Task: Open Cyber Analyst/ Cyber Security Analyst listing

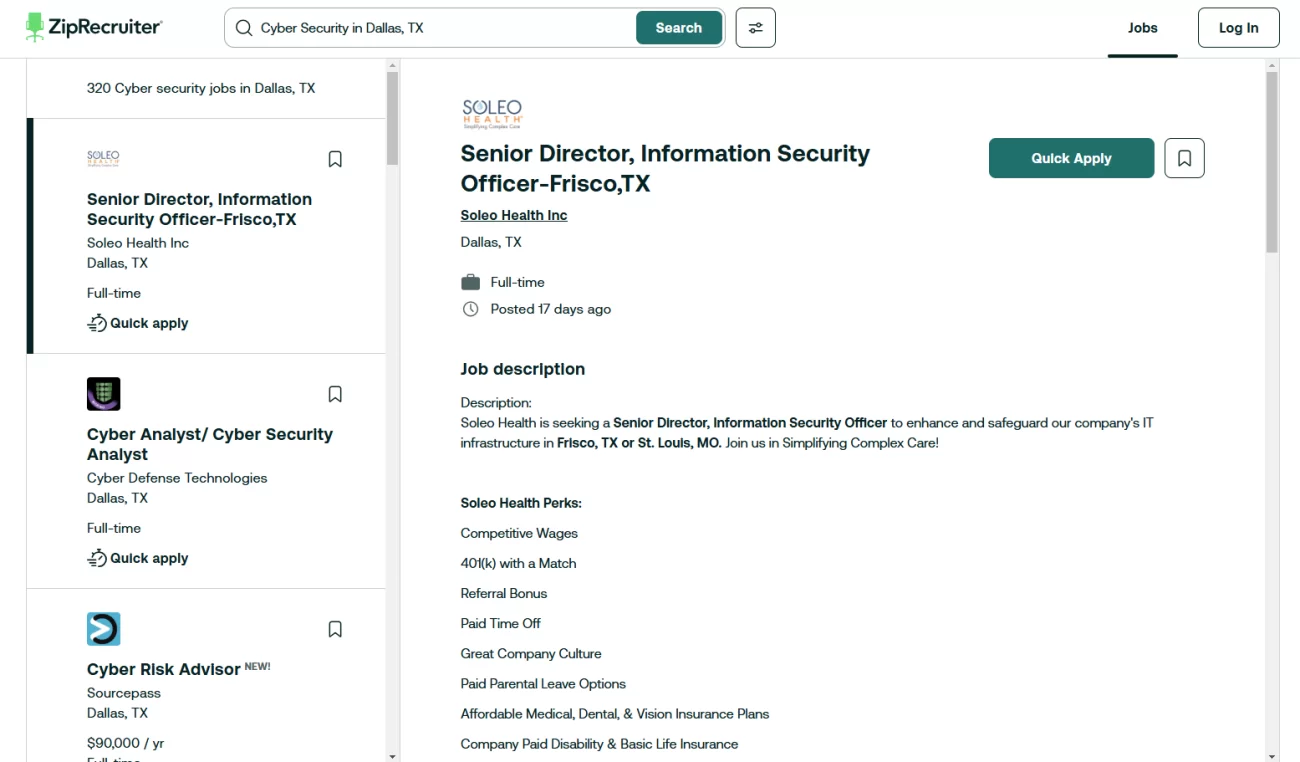Action: pyautogui.click(x=210, y=444)
